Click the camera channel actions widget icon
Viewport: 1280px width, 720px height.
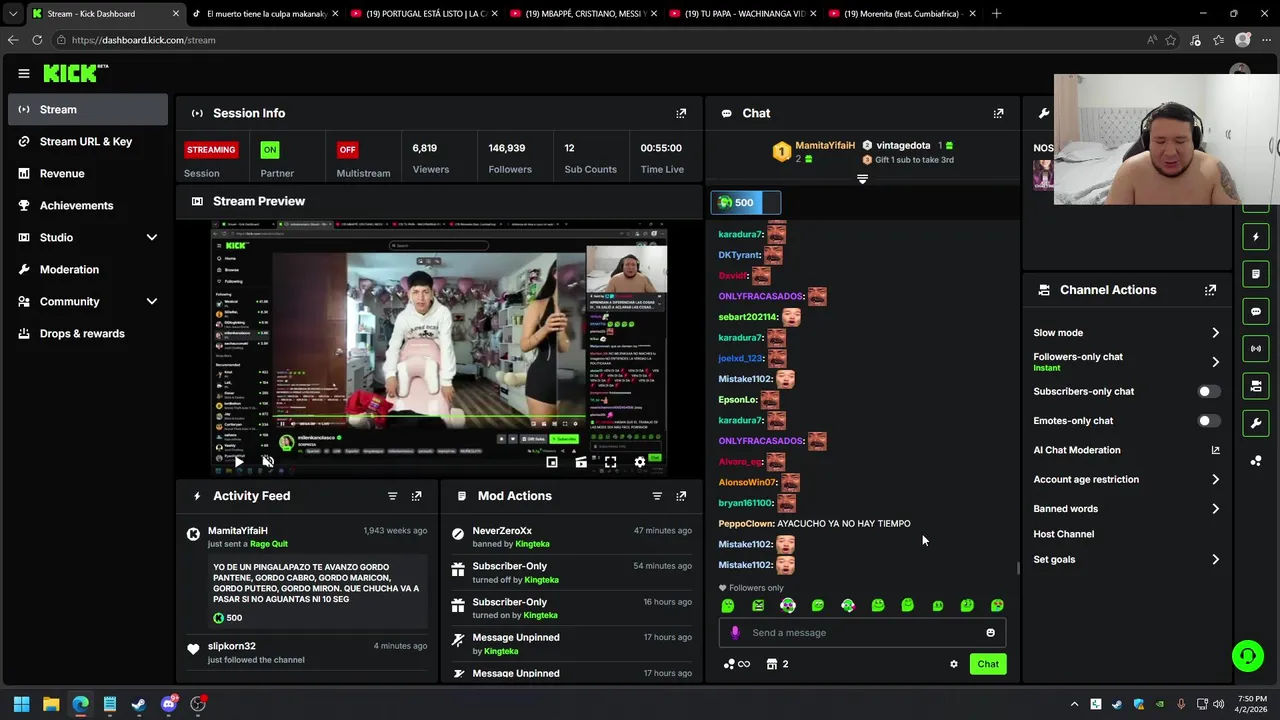point(1256,386)
